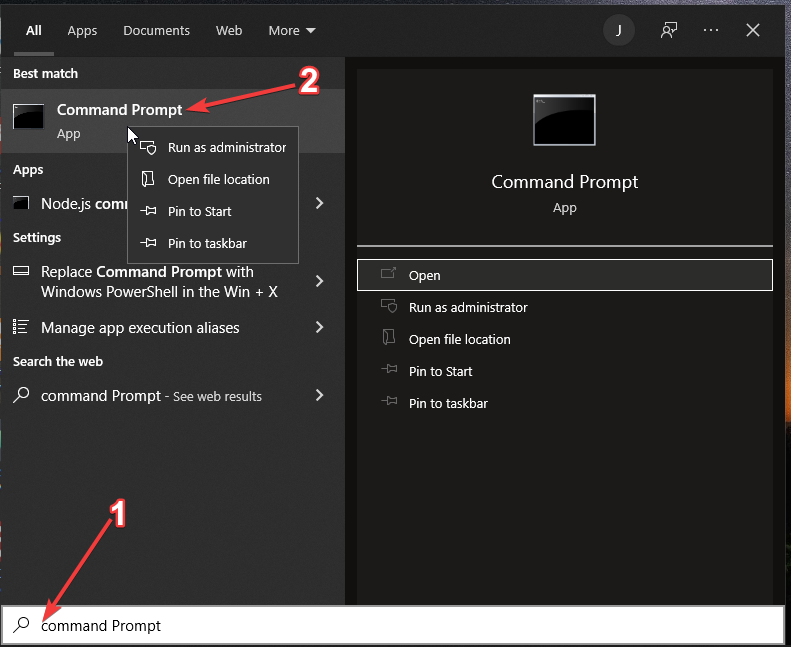
Task: Click the Command Prompt icon in Best match
Action: click(28, 116)
